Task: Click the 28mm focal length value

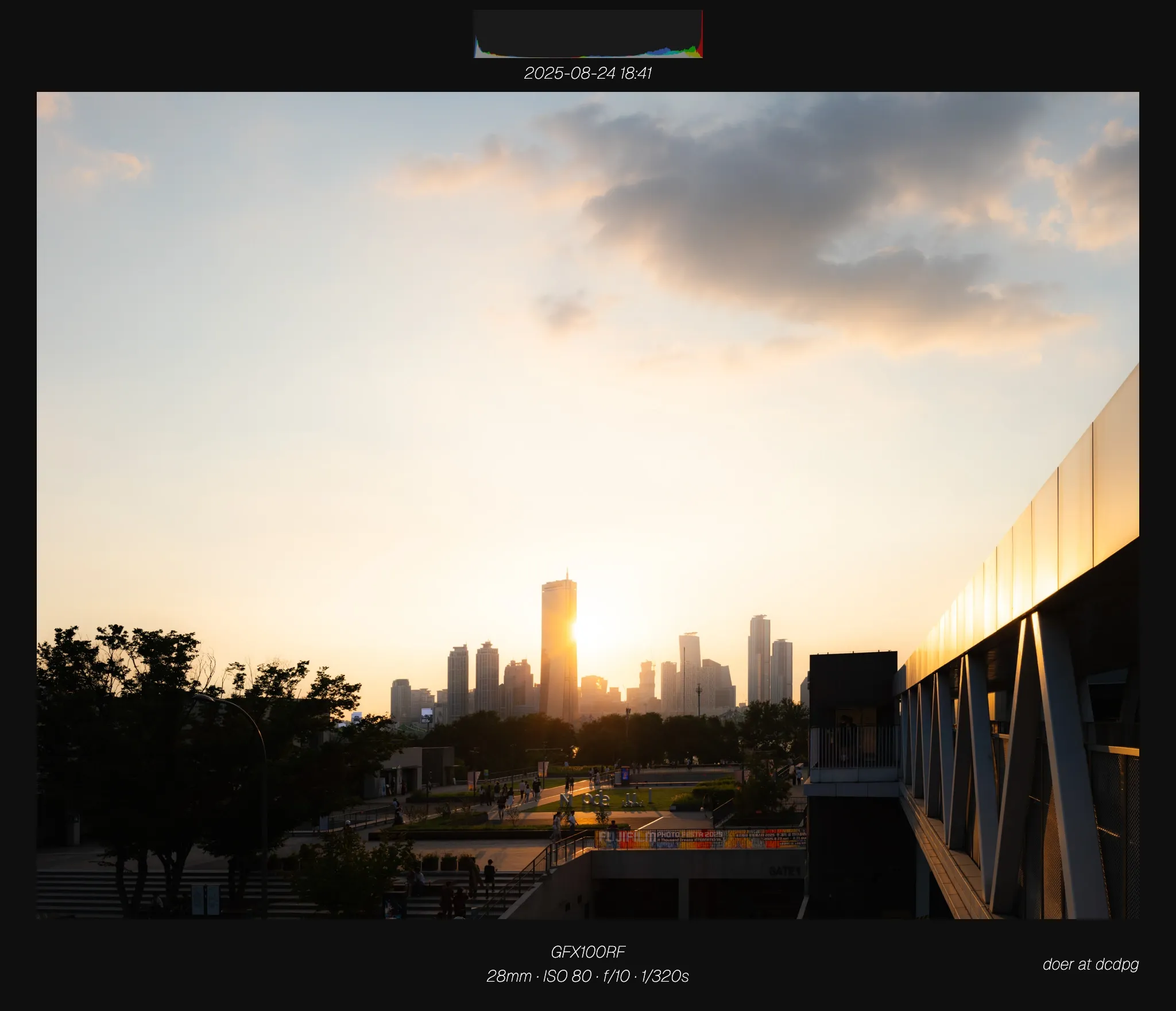Action: [x=509, y=976]
